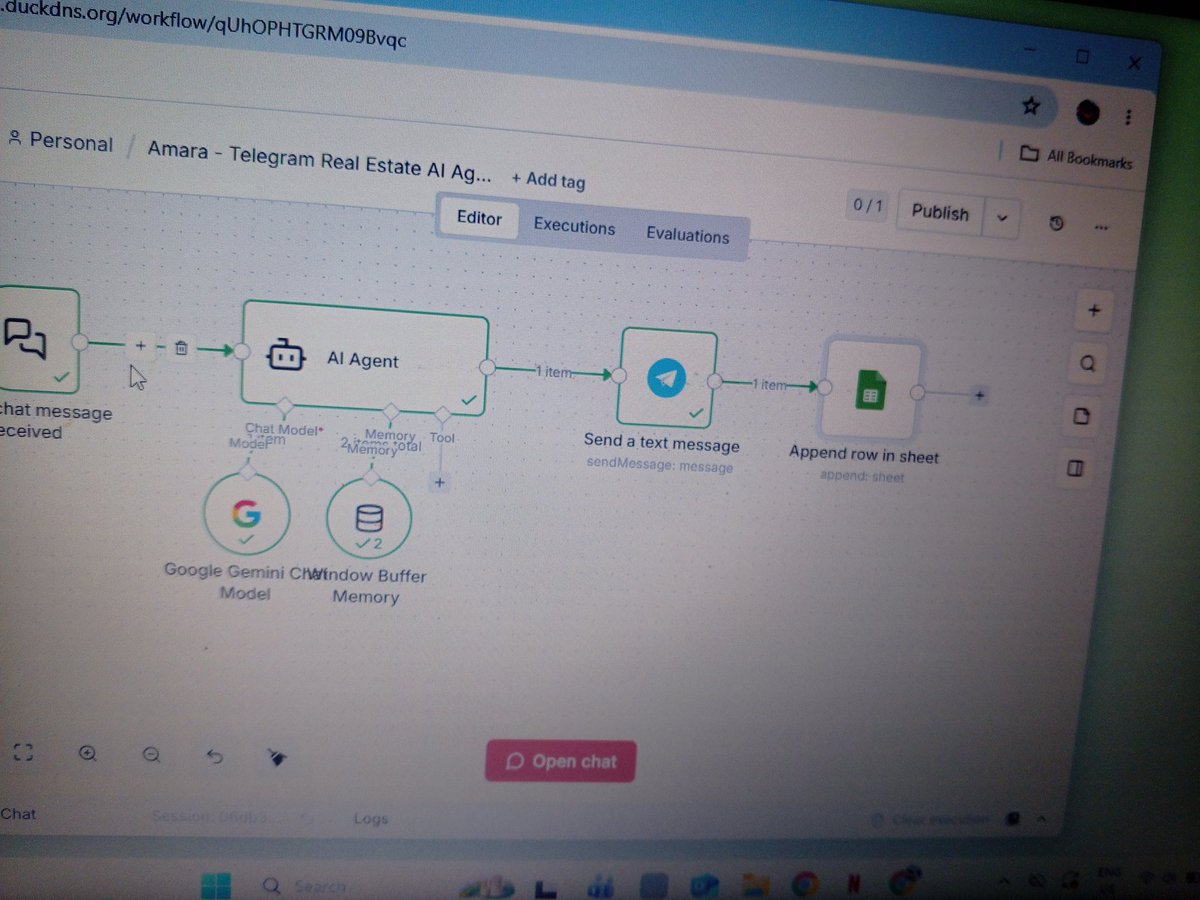Bookmark this page with the star
The width and height of the screenshot is (1200, 900).
[x=1031, y=106]
